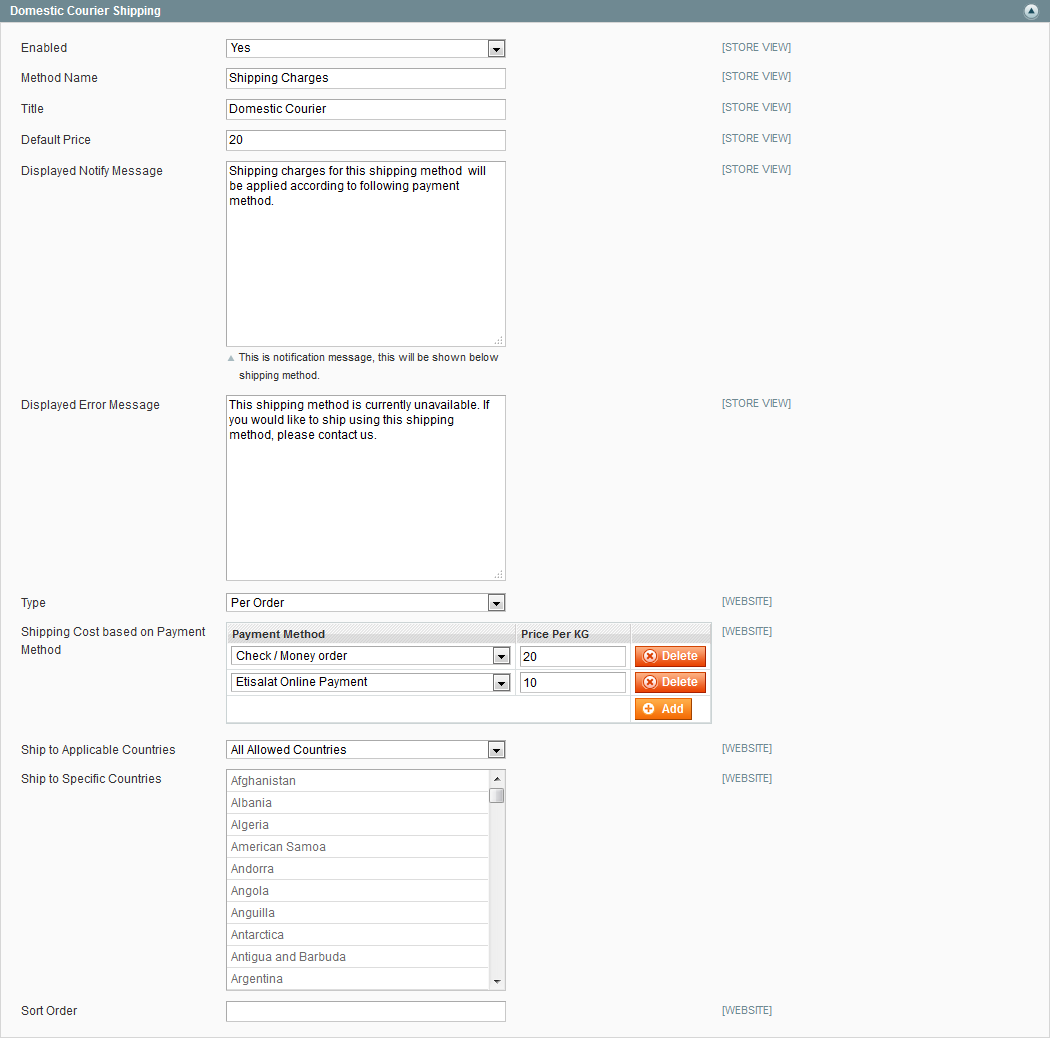1055x1039 pixels.
Task: Open the Enabled dropdown showing Yes
Action: click(x=365, y=48)
